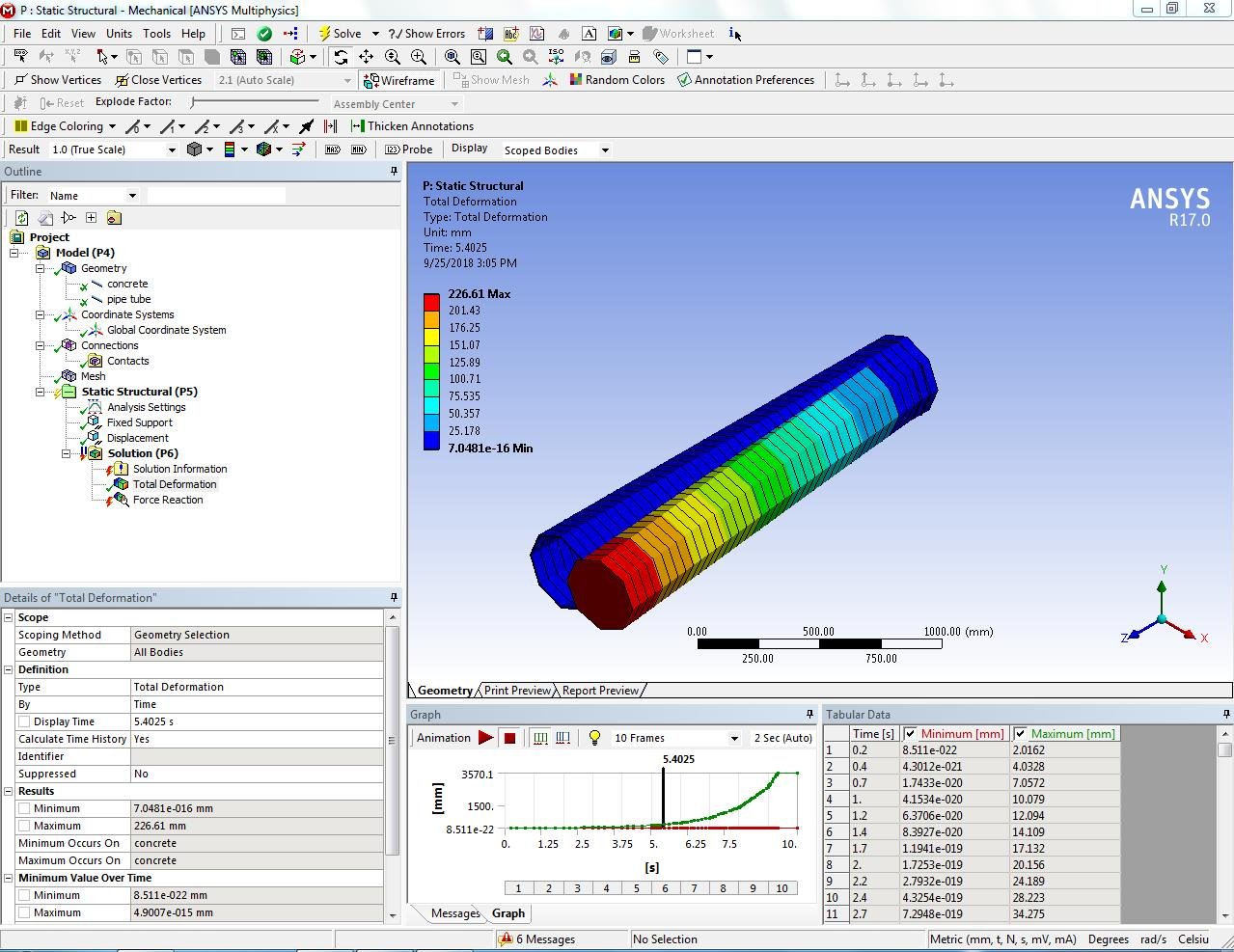The width and height of the screenshot is (1234, 952).
Task: Select Solution Information tree item
Action: coord(180,469)
